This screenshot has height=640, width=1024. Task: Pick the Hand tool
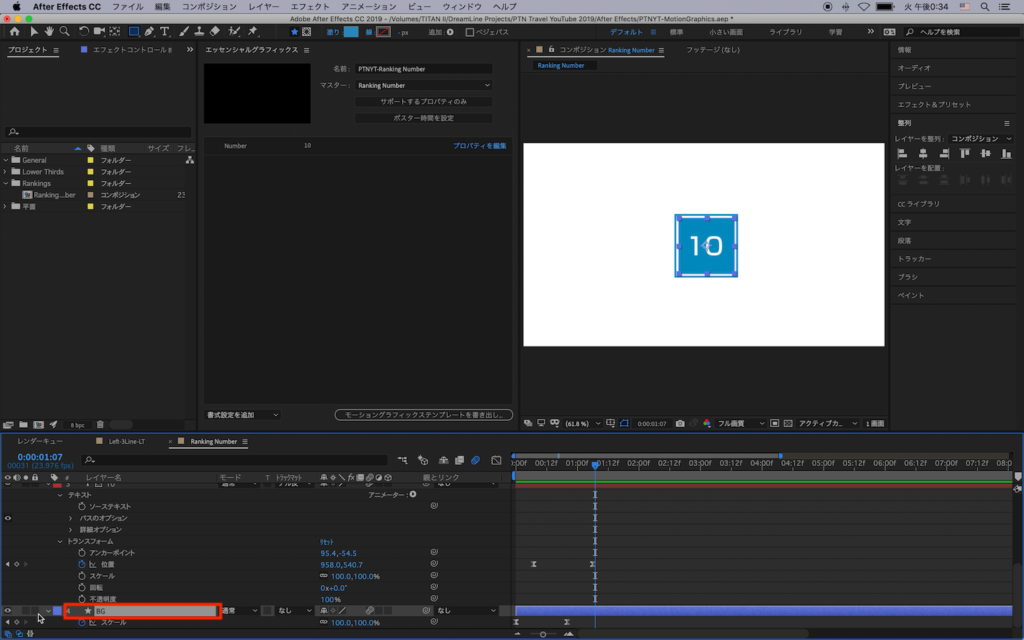click(50, 32)
